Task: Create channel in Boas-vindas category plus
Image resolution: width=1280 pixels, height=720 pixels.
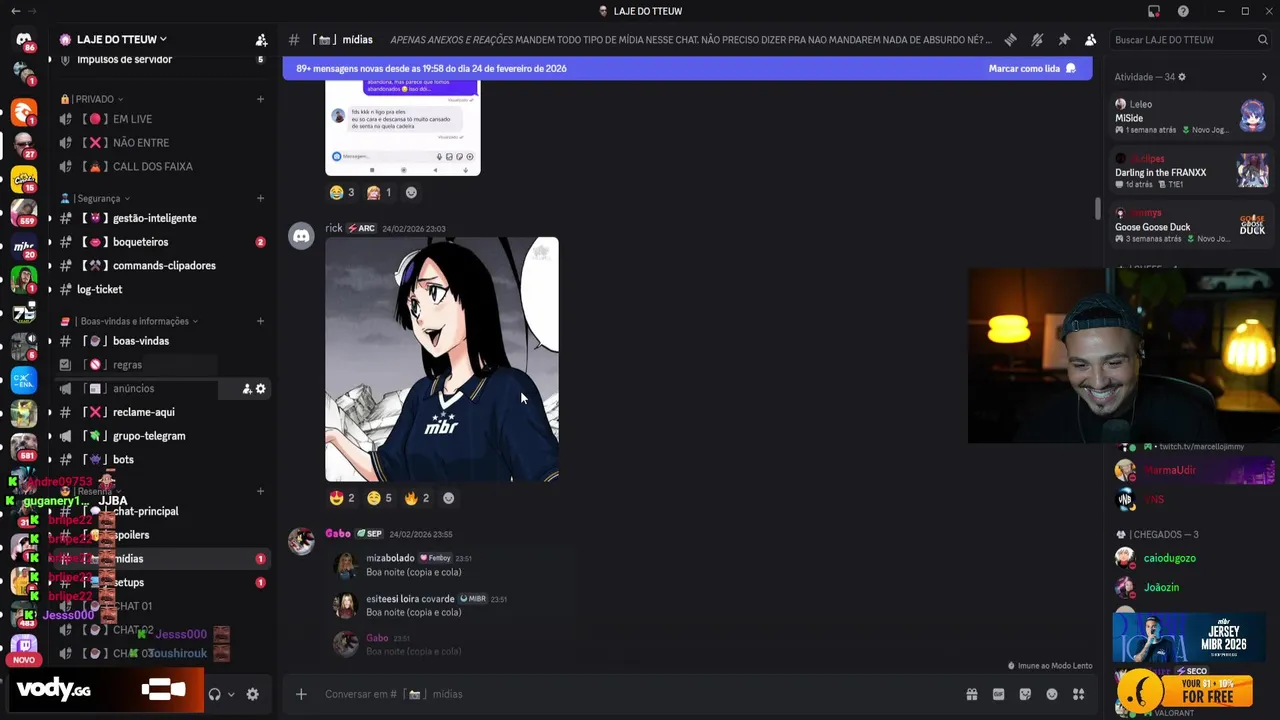Action: tap(260, 321)
